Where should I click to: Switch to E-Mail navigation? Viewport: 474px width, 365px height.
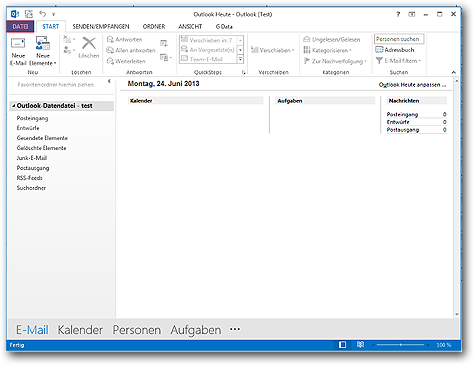[x=32, y=330]
